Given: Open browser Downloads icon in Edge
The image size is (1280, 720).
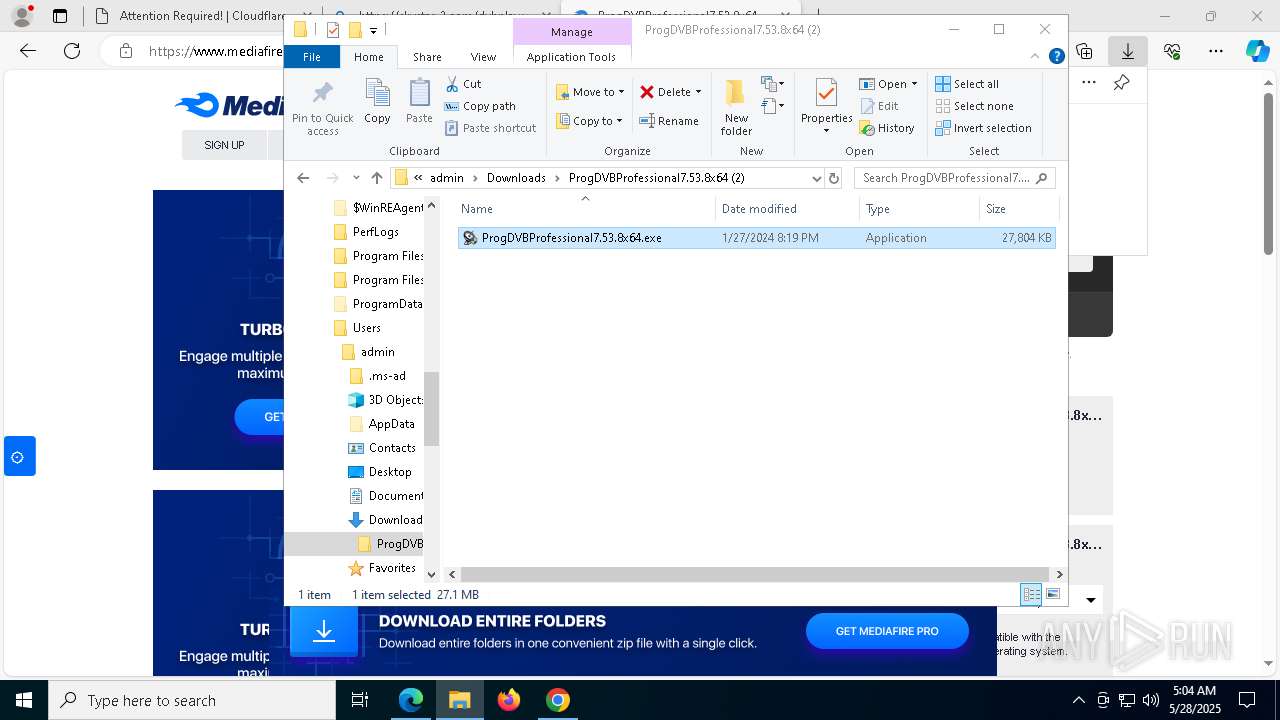Looking at the screenshot, I should [1128, 51].
